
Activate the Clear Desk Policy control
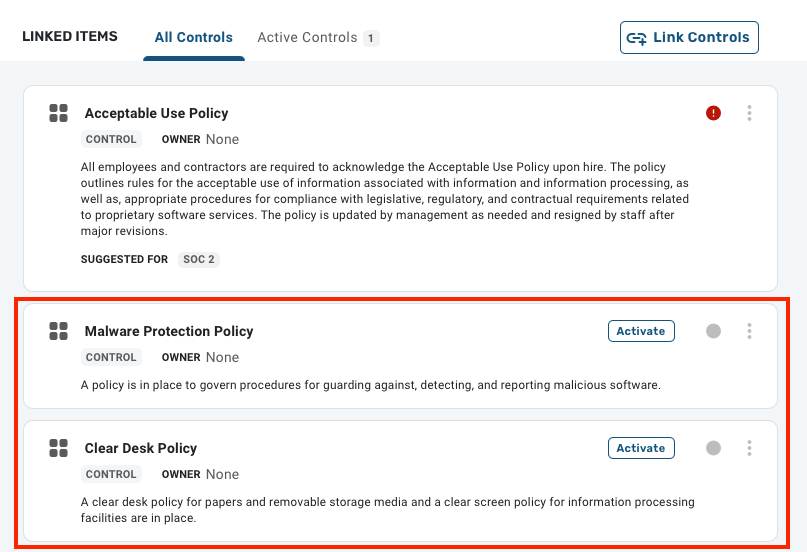641,448
